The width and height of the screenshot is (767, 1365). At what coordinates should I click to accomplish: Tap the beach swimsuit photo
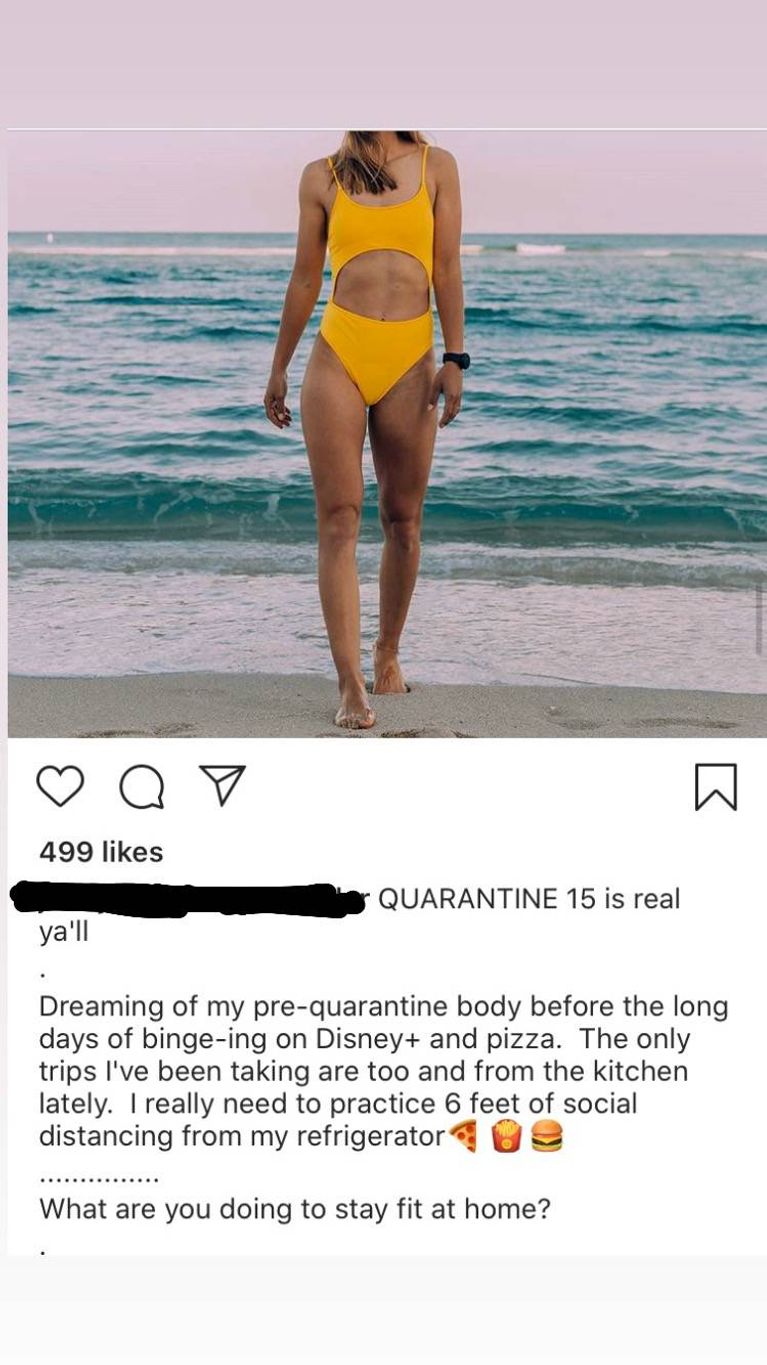click(x=387, y=434)
